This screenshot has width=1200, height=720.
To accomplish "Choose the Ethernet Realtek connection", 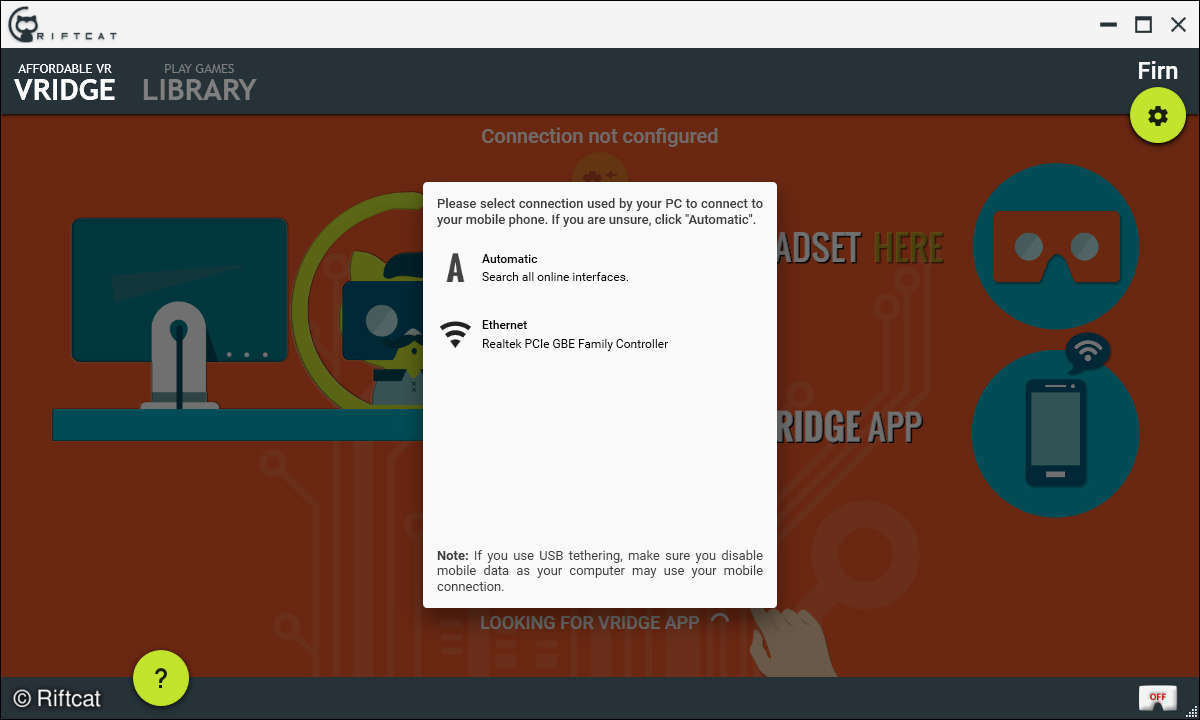I will (x=600, y=334).
